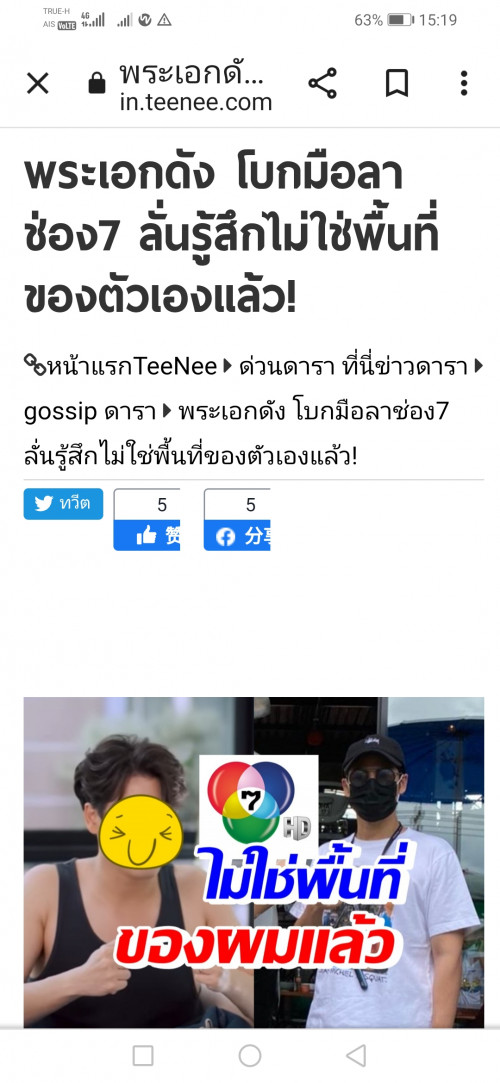Tap the lock icon for site security
Image resolution: width=500 pixels, height=1083 pixels.
97,84
